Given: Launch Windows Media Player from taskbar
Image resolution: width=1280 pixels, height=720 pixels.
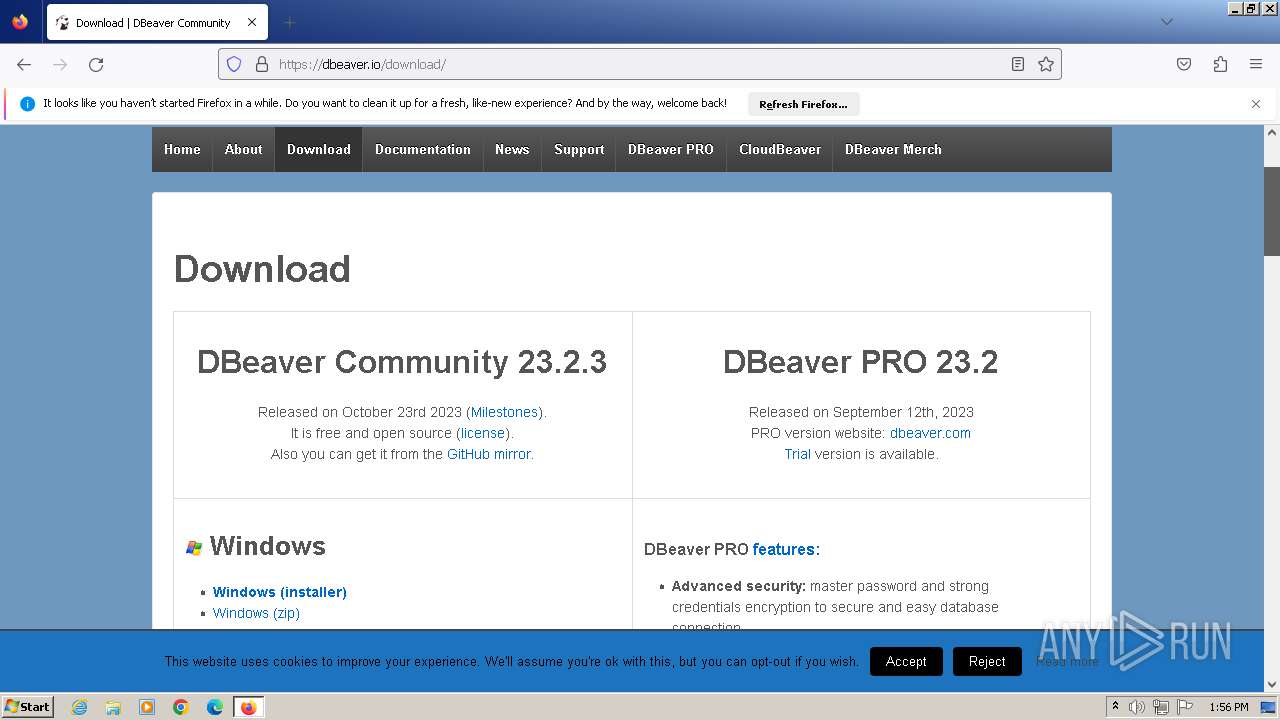Looking at the screenshot, I should pyautogui.click(x=147, y=707).
